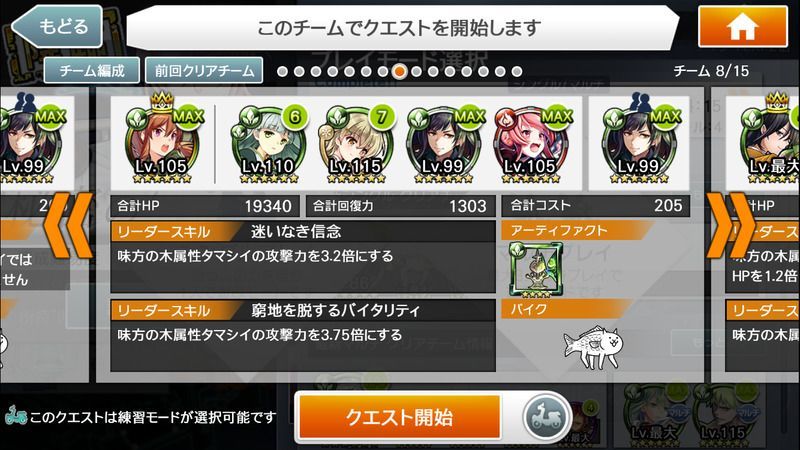Select the last team page dot
Image resolution: width=800 pixels, height=450 pixels.
pyautogui.click(x=517, y=71)
